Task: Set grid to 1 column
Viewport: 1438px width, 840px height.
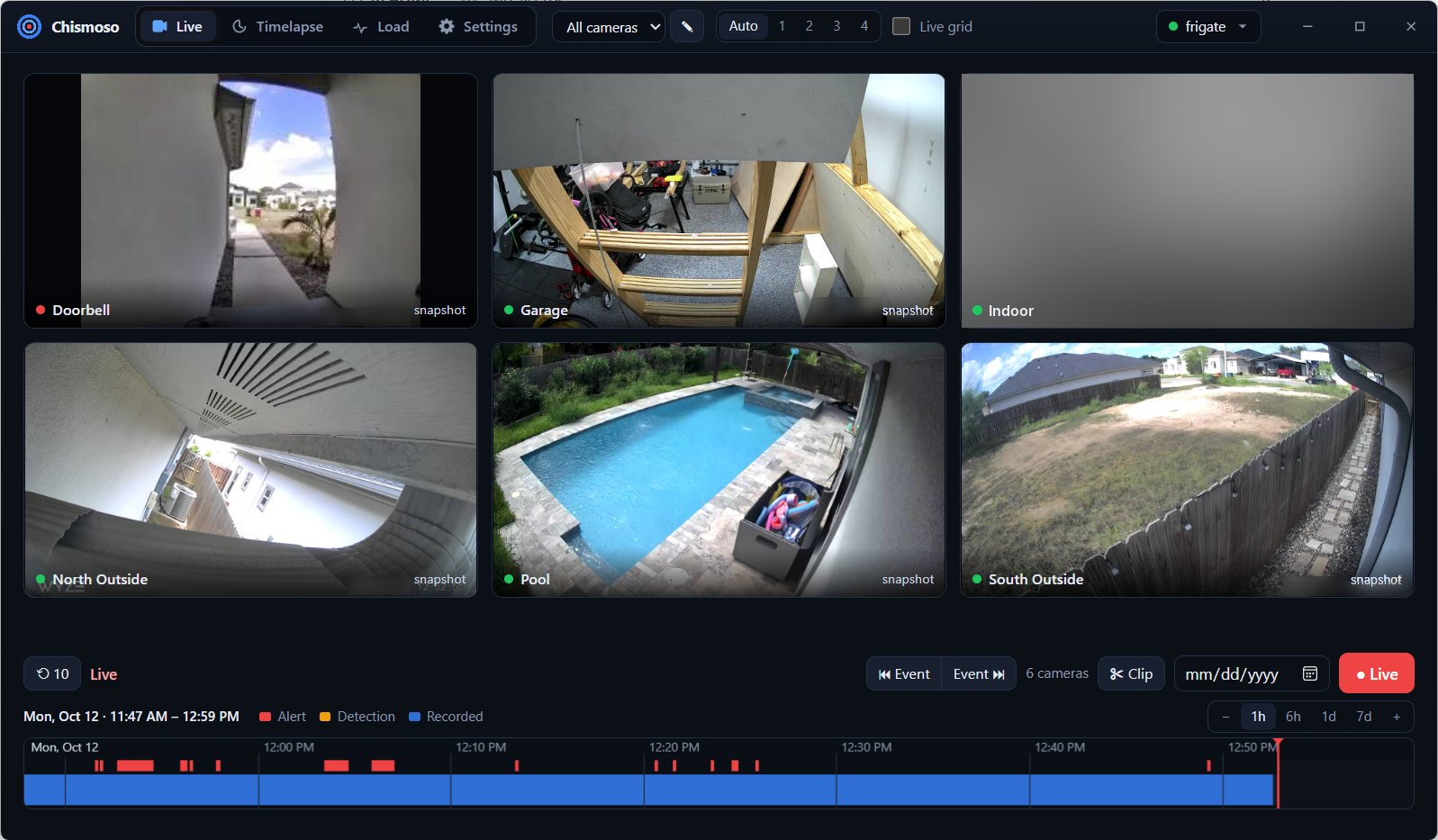Action: (x=782, y=26)
